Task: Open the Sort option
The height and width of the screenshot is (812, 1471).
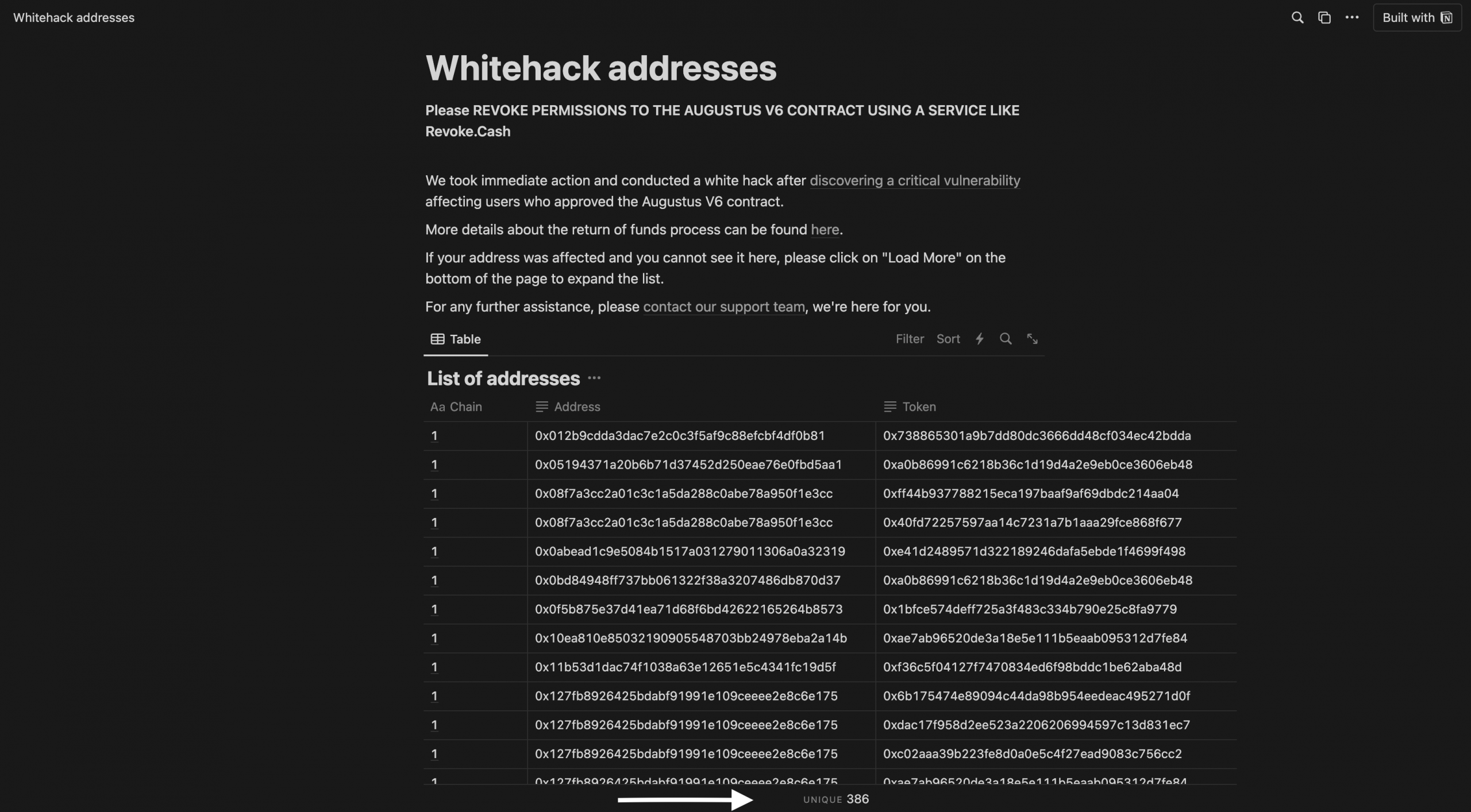Action: (x=948, y=339)
